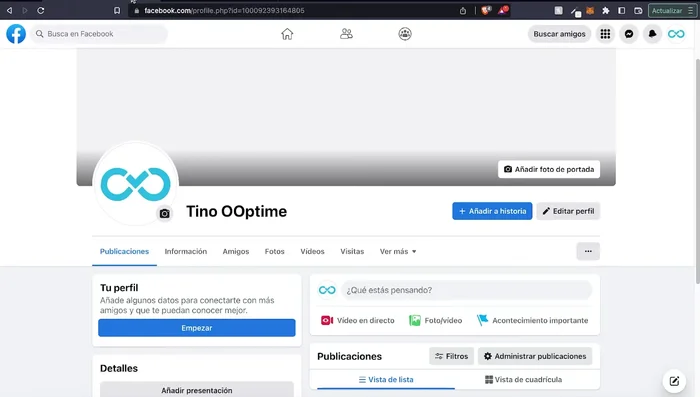
Task: Click the Tino OOptime profile name
Action: pos(236,212)
